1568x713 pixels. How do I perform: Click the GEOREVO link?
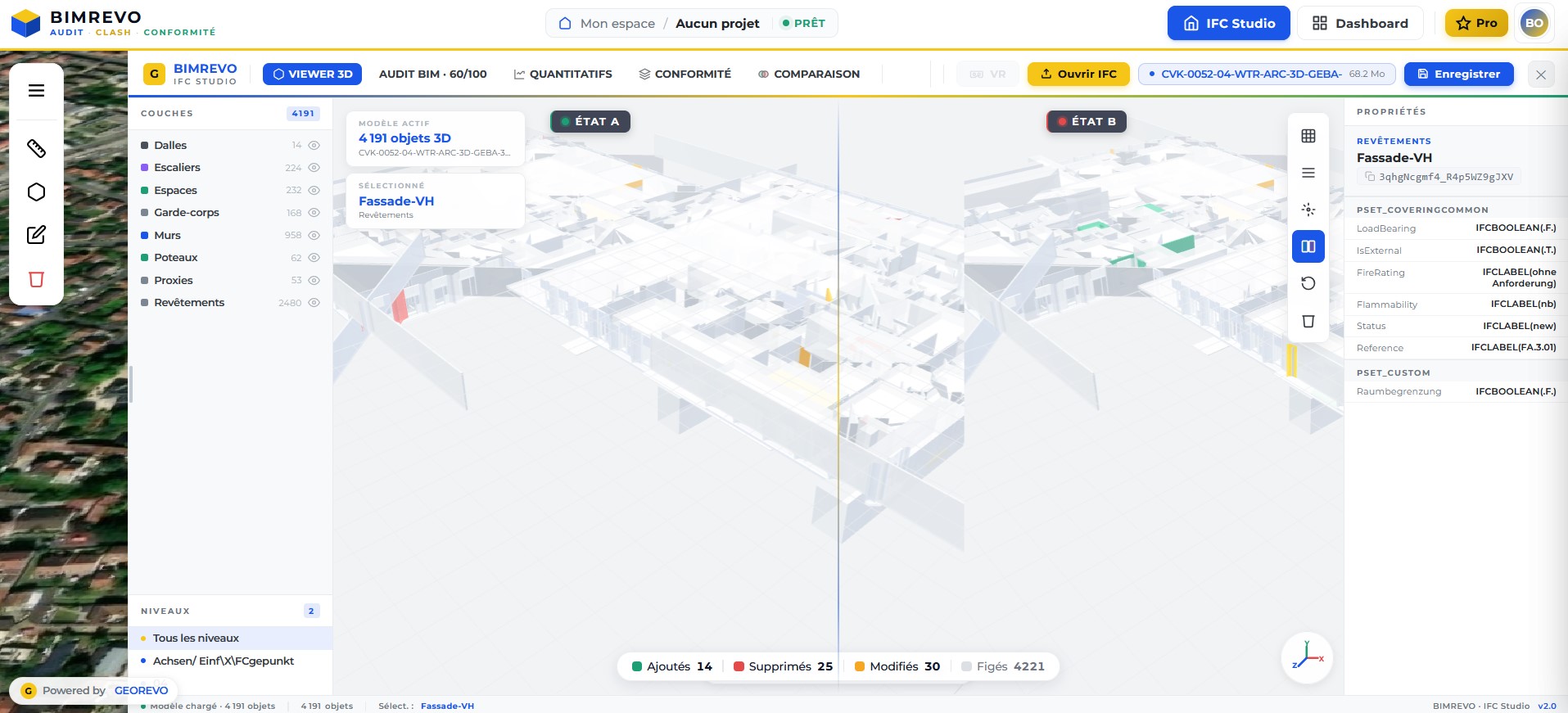tap(141, 690)
